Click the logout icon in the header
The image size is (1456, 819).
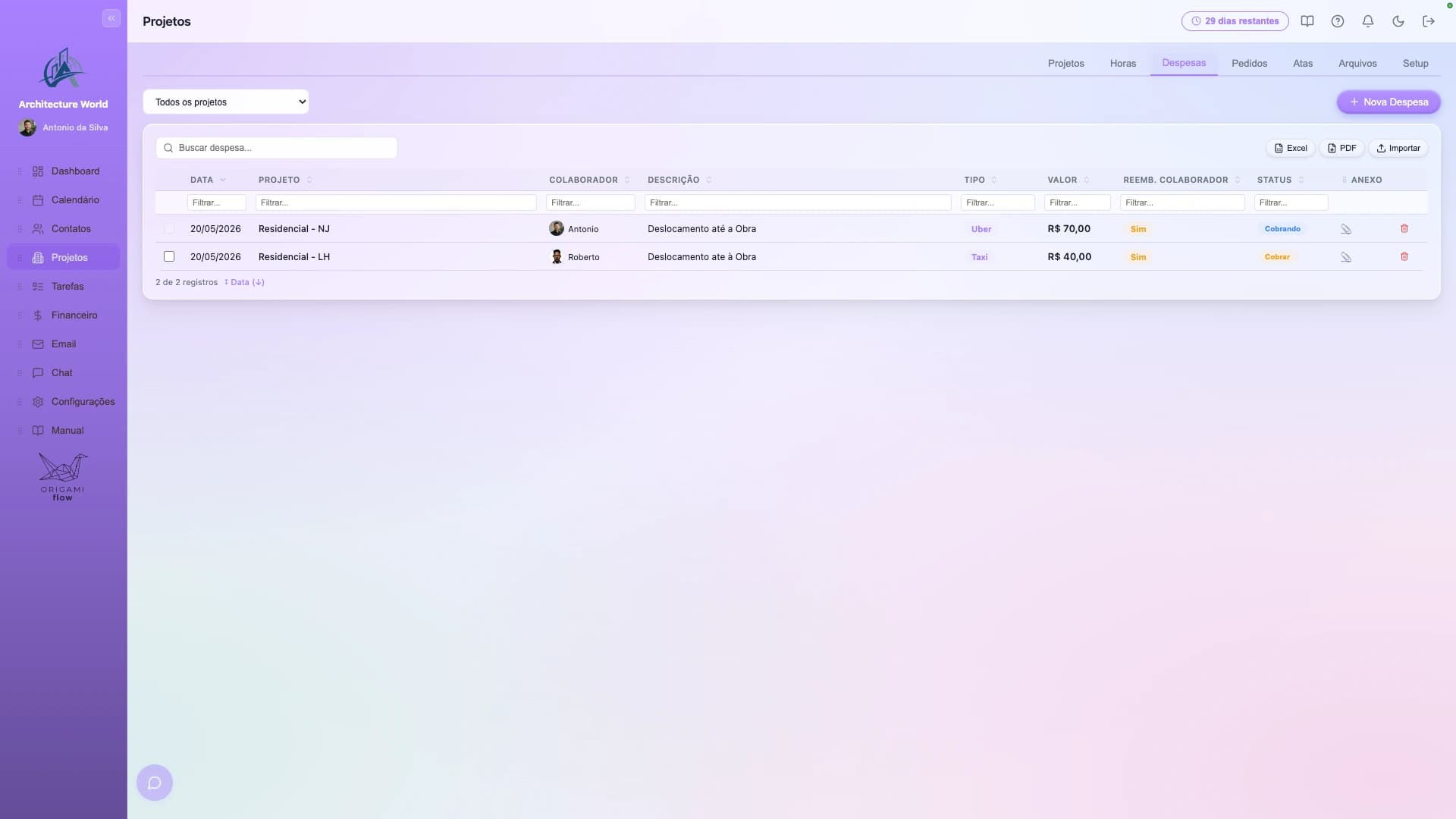coord(1429,21)
